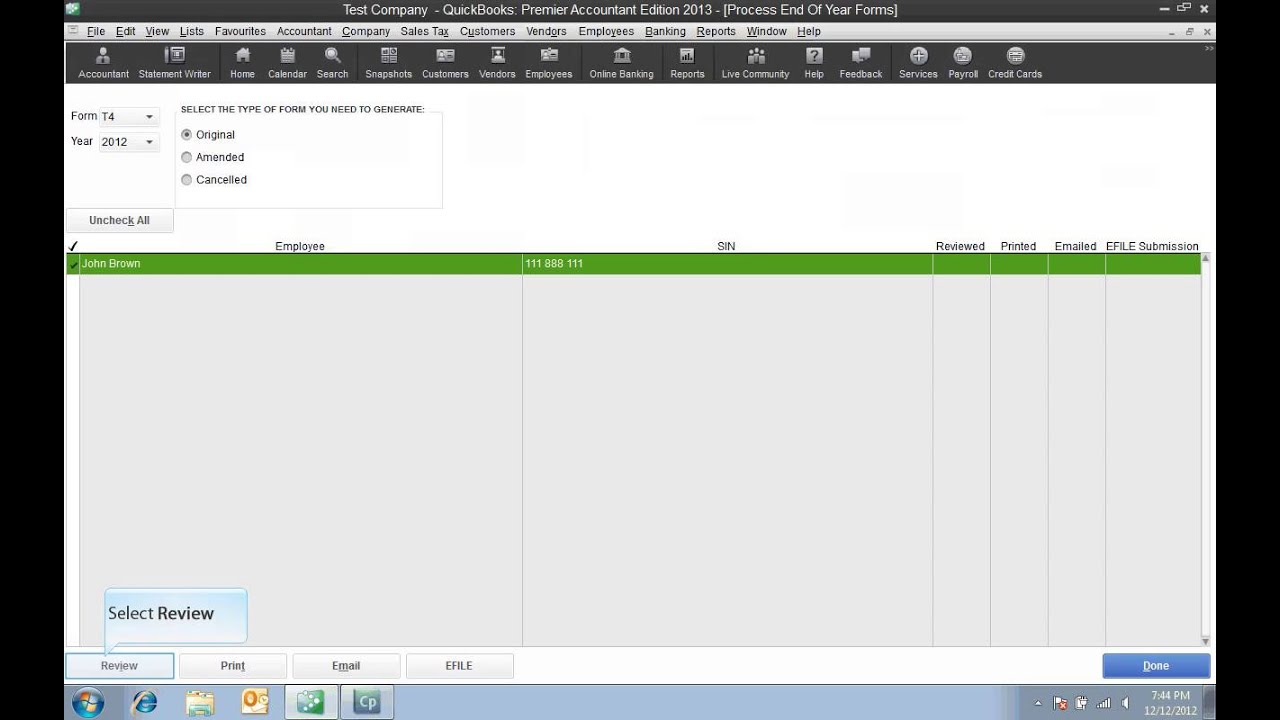Open the Vendors center icon

pos(497,62)
